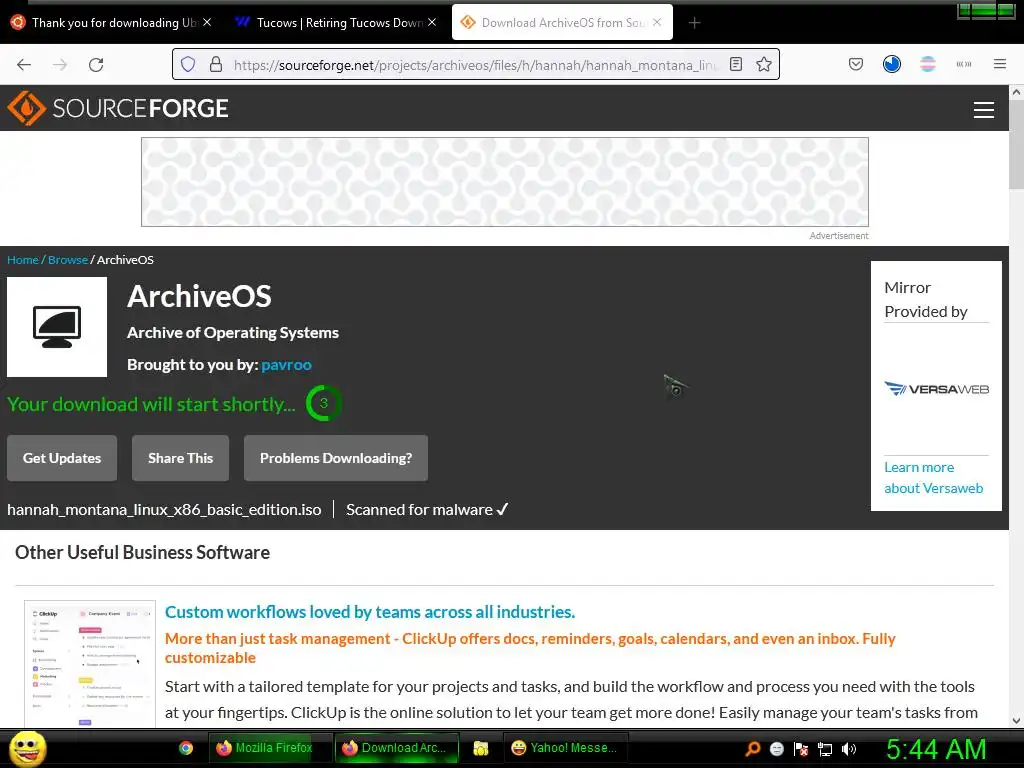Click the striped pink-blue toolbar icon
The image size is (1024, 768).
tap(927, 64)
